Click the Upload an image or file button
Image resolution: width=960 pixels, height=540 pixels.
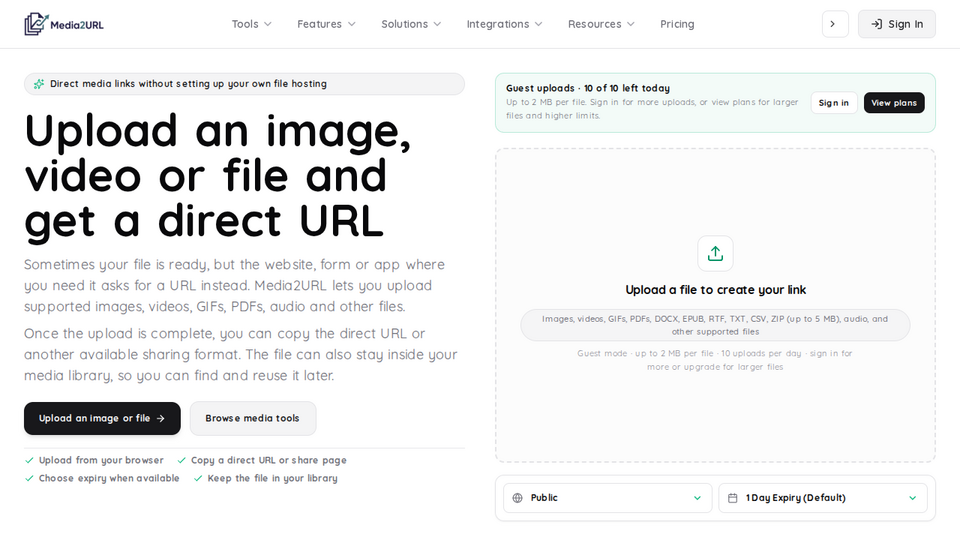pyautogui.click(x=102, y=418)
